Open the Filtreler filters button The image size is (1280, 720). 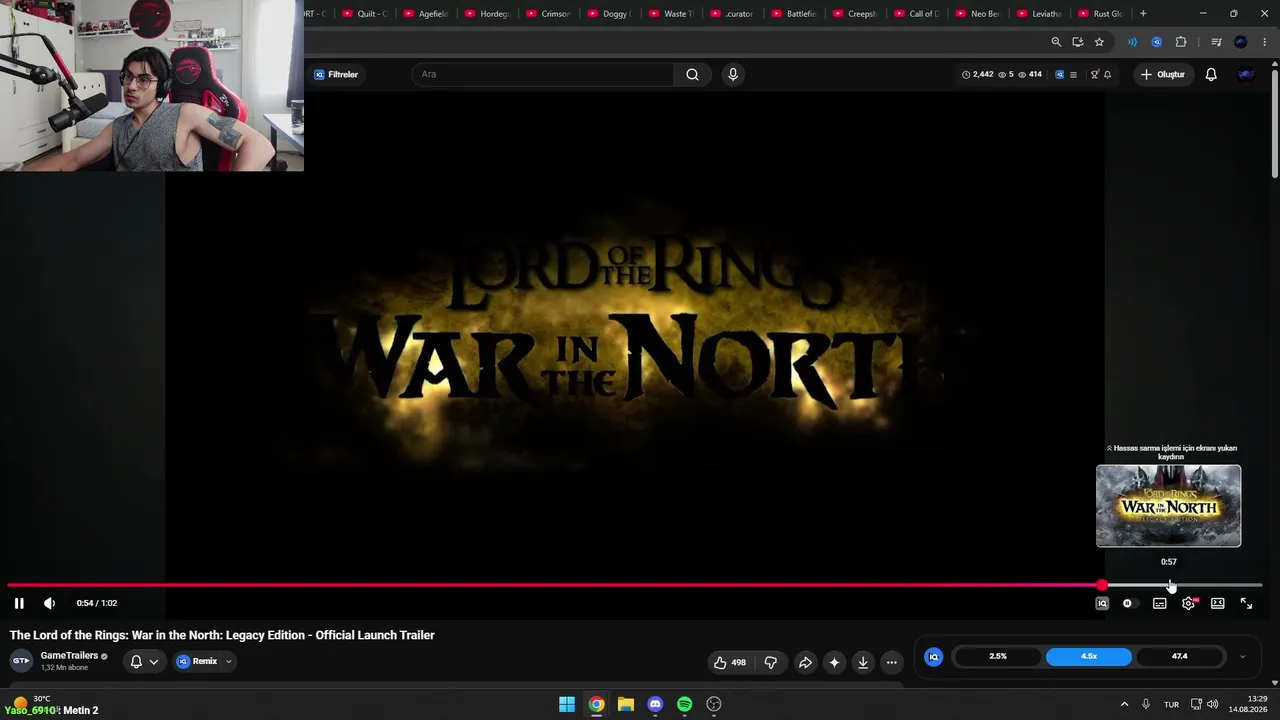(336, 74)
